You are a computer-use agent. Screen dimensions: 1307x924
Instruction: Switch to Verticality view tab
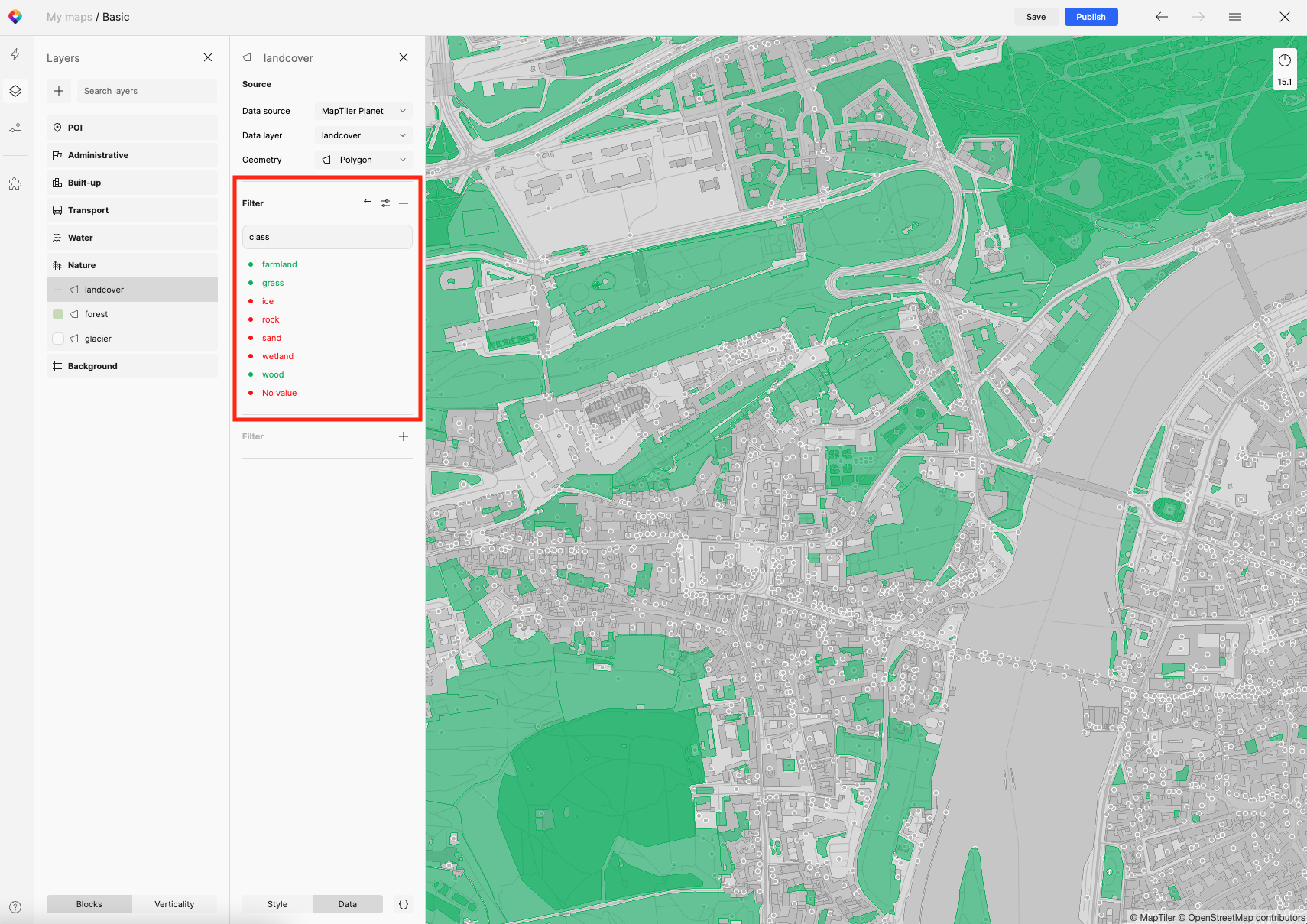click(x=174, y=904)
